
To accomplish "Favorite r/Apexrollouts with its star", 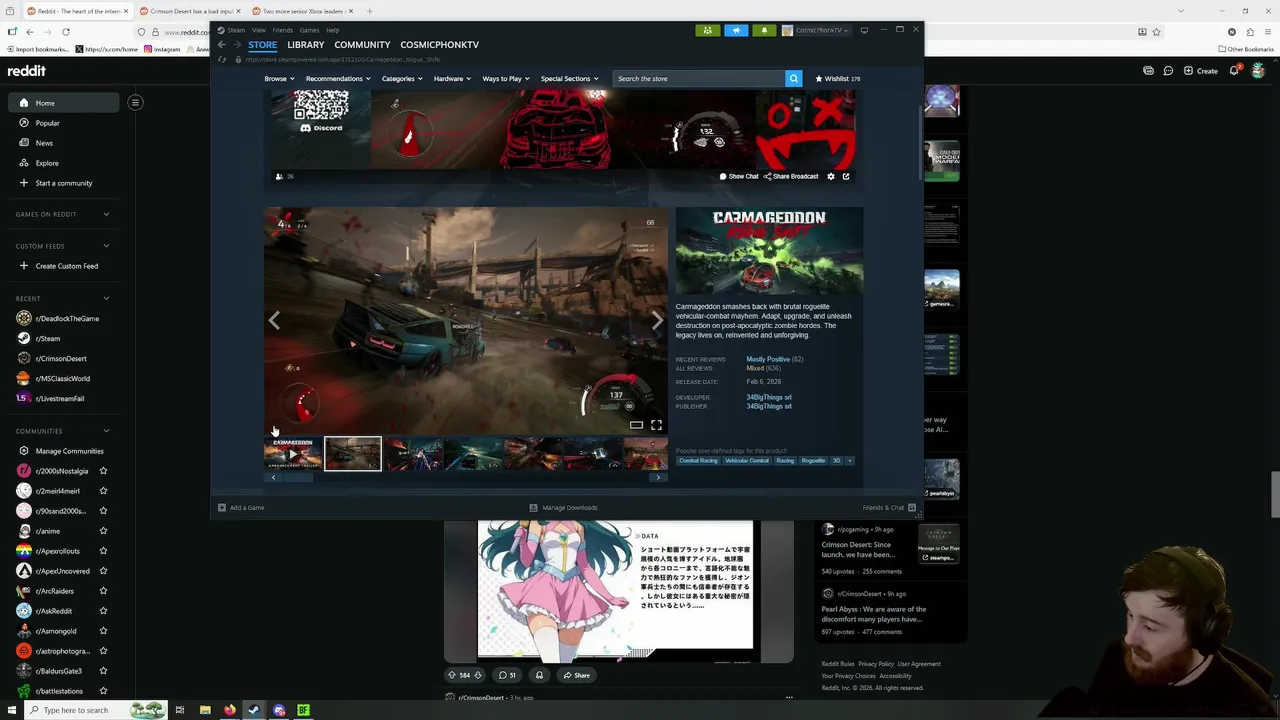I will click(x=103, y=551).
